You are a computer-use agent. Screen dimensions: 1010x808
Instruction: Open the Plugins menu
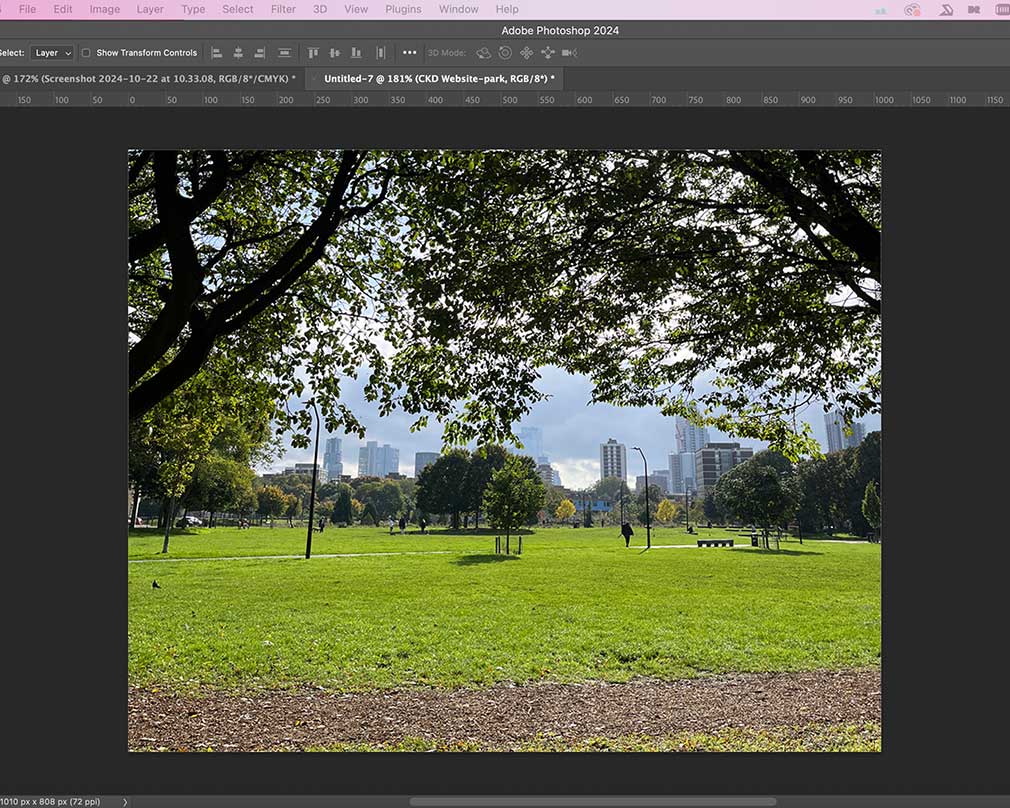pos(403,9)
